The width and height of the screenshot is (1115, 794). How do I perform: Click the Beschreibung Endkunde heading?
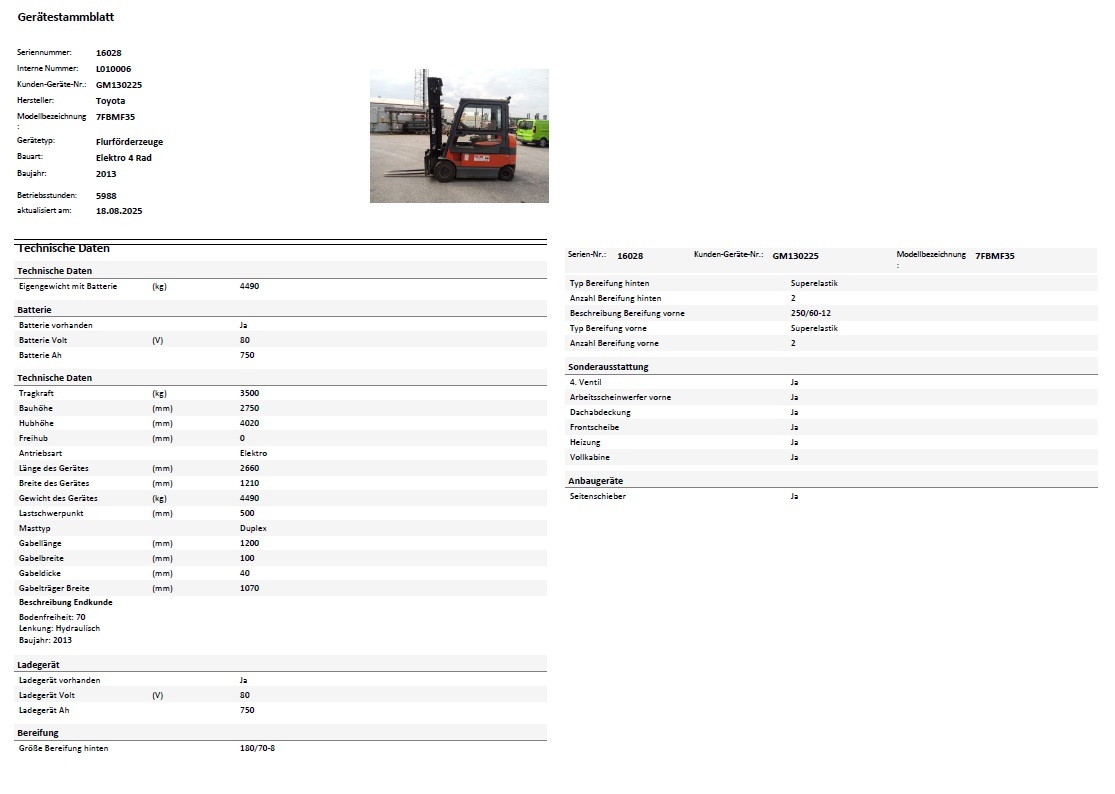(x=66, y=603)
